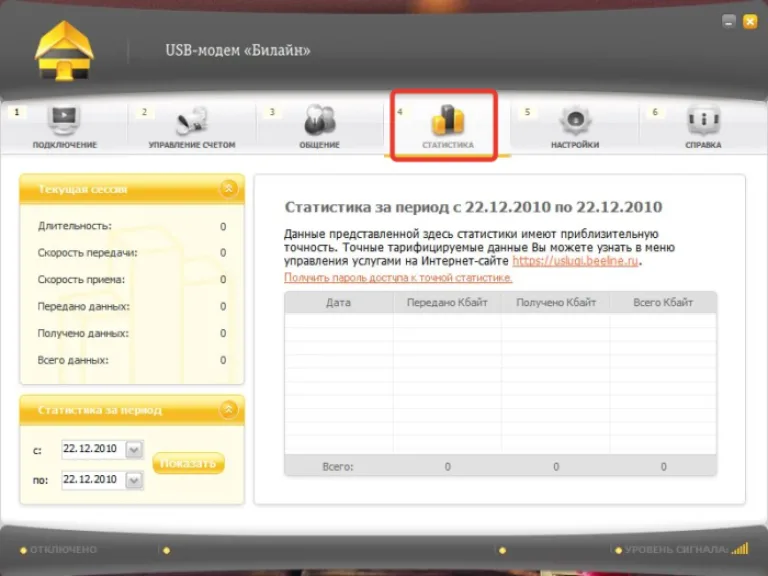Open the Управление счетом account icon

coord(192,121)
